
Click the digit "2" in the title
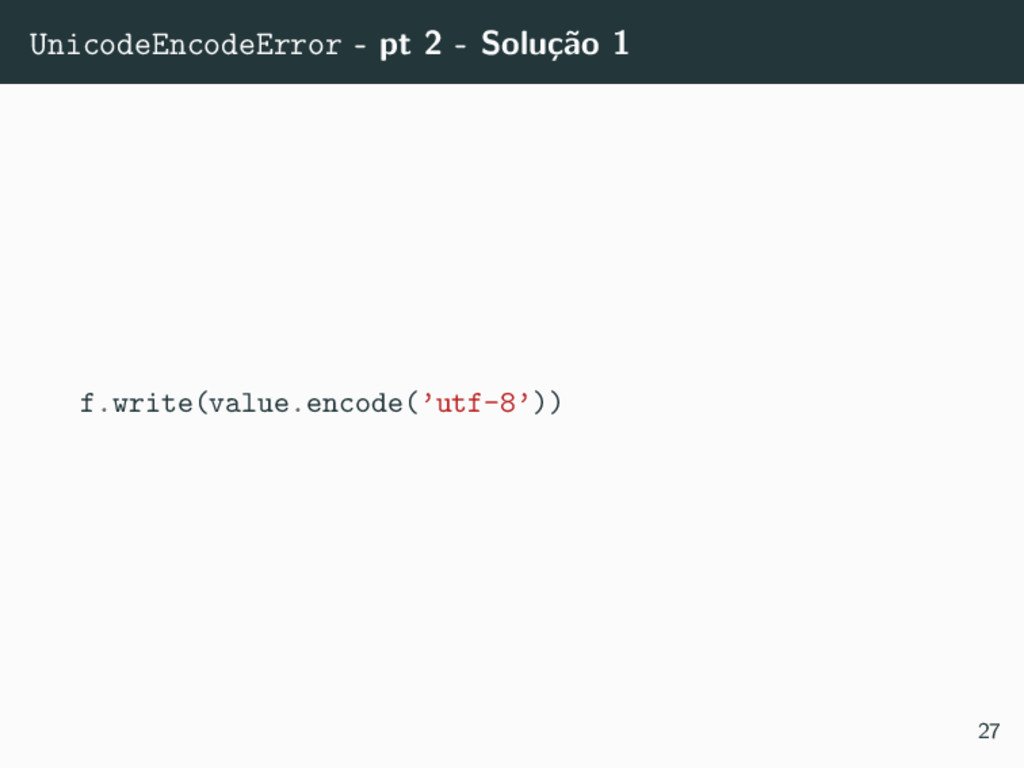tap(433, 44)
